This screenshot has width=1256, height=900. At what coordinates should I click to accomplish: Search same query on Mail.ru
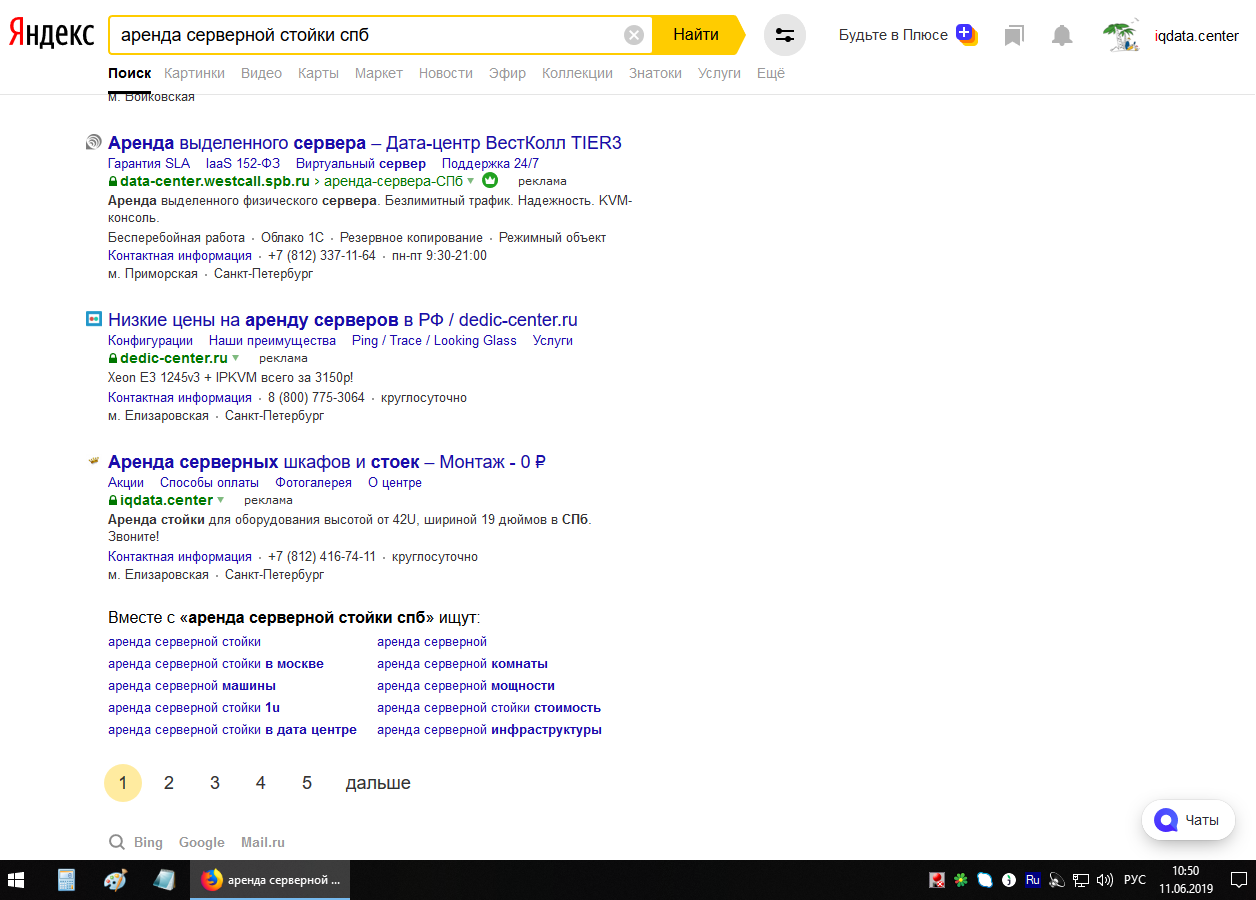263,842
